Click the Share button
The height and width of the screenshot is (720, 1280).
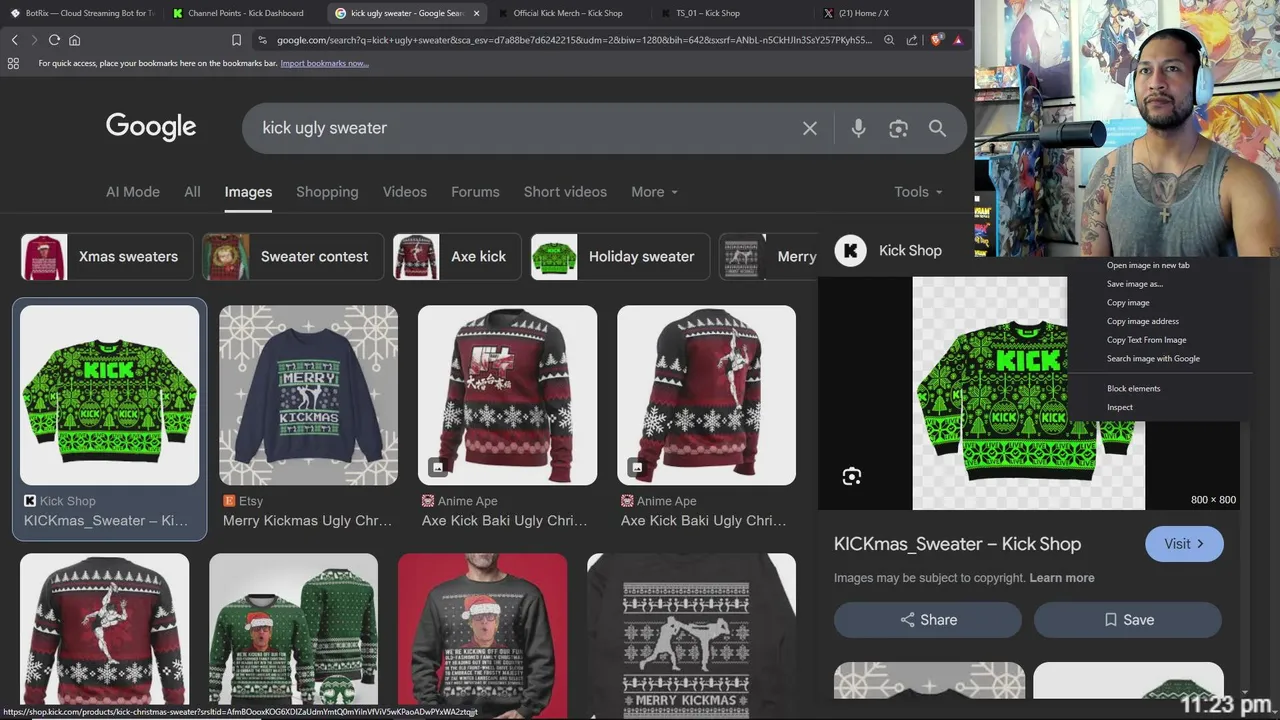[x=928, y=620]
